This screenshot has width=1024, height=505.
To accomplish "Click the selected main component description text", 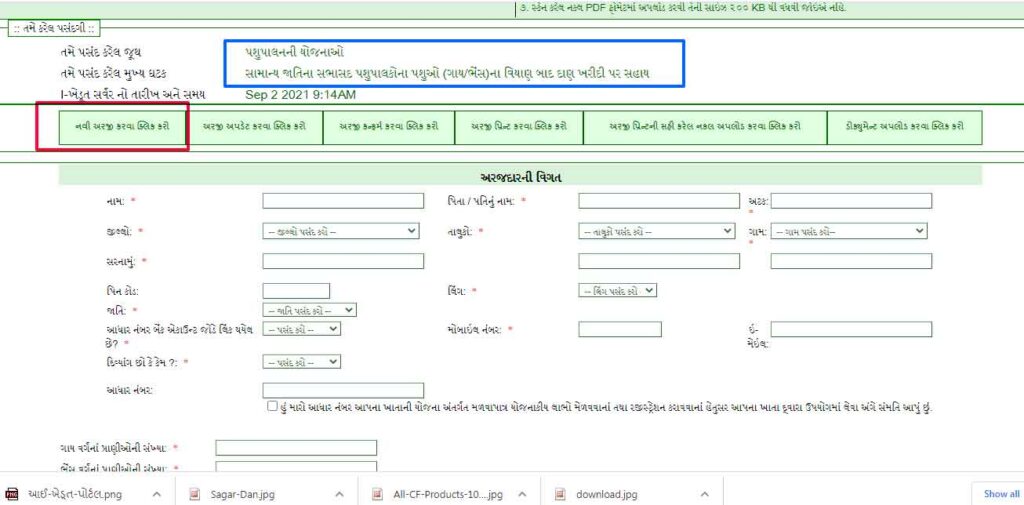I will 447,74.
